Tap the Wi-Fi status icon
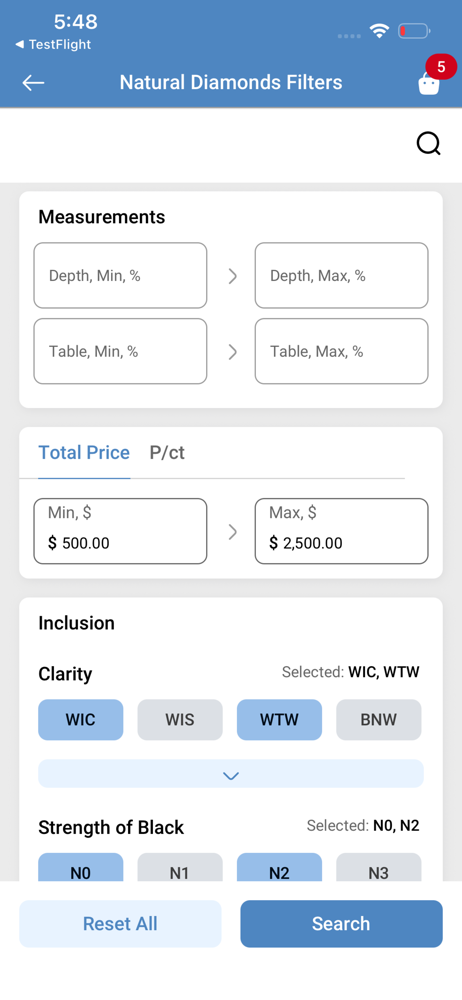This screenshot has height=1000, width=462. 380,31
